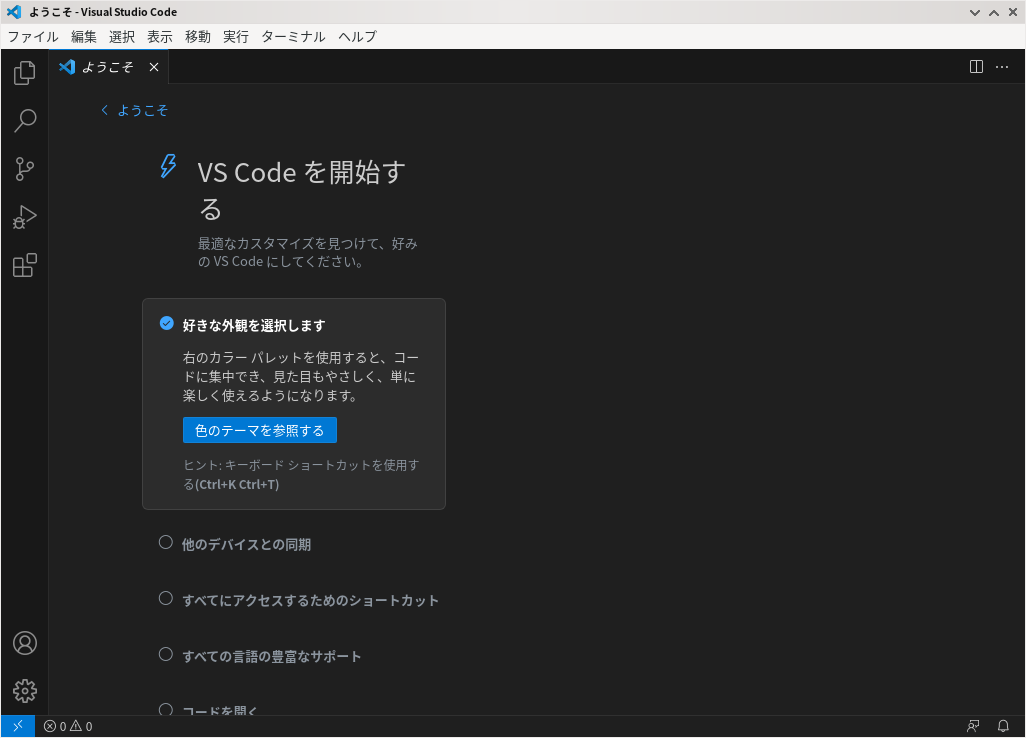This screenshot has height=738, width=1026.
Task: Go back via the ようこそ chevron link
Action: (134, 111)
